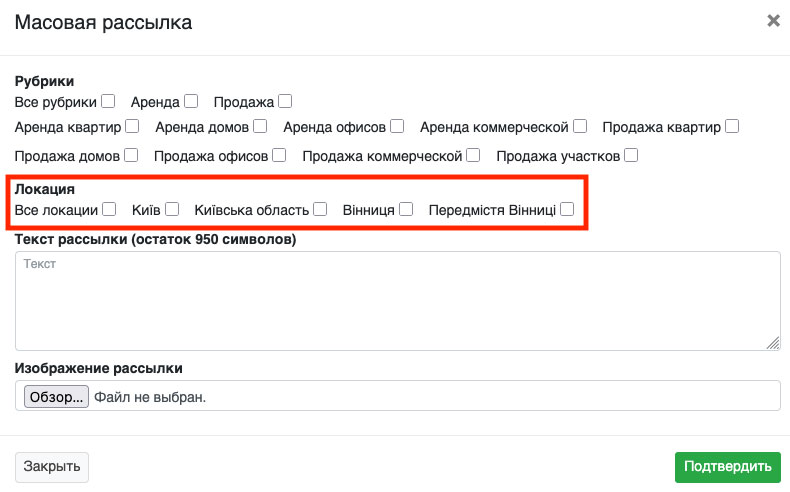The width and height of the screenshot is (790, 492).
Task: Tick the Продажа квартир checkbox
Action: 732,127
